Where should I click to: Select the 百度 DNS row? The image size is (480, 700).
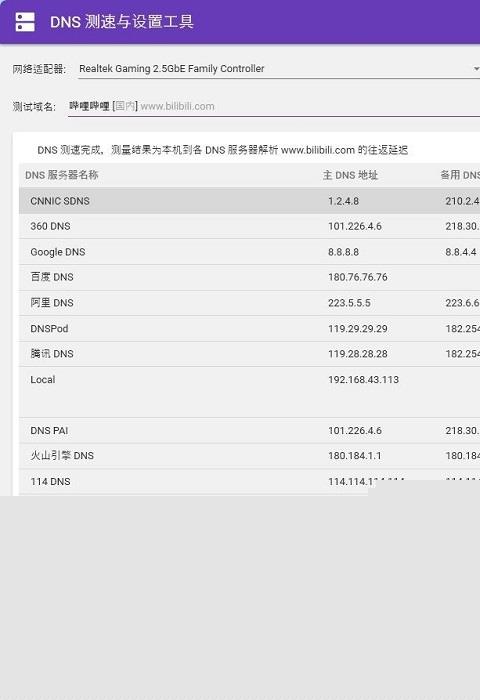249,277
